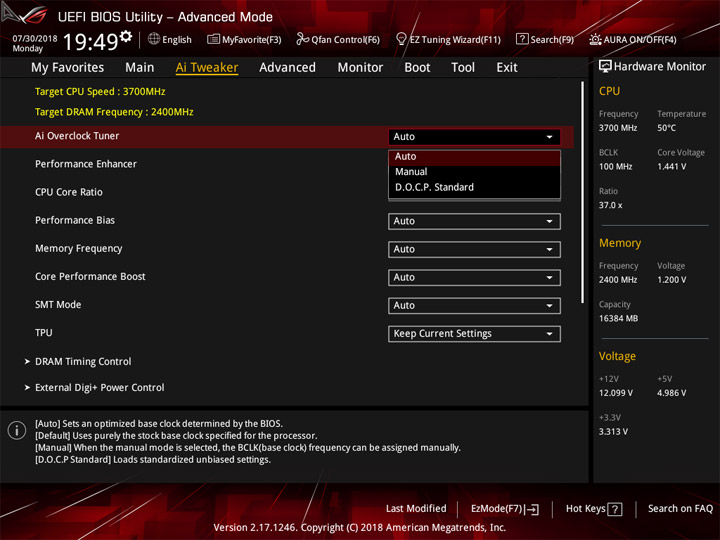The width and height of the screenshot is (720, 540).
Task: Click the +3.3V 3.313 V reading
Action: point(613,432)
